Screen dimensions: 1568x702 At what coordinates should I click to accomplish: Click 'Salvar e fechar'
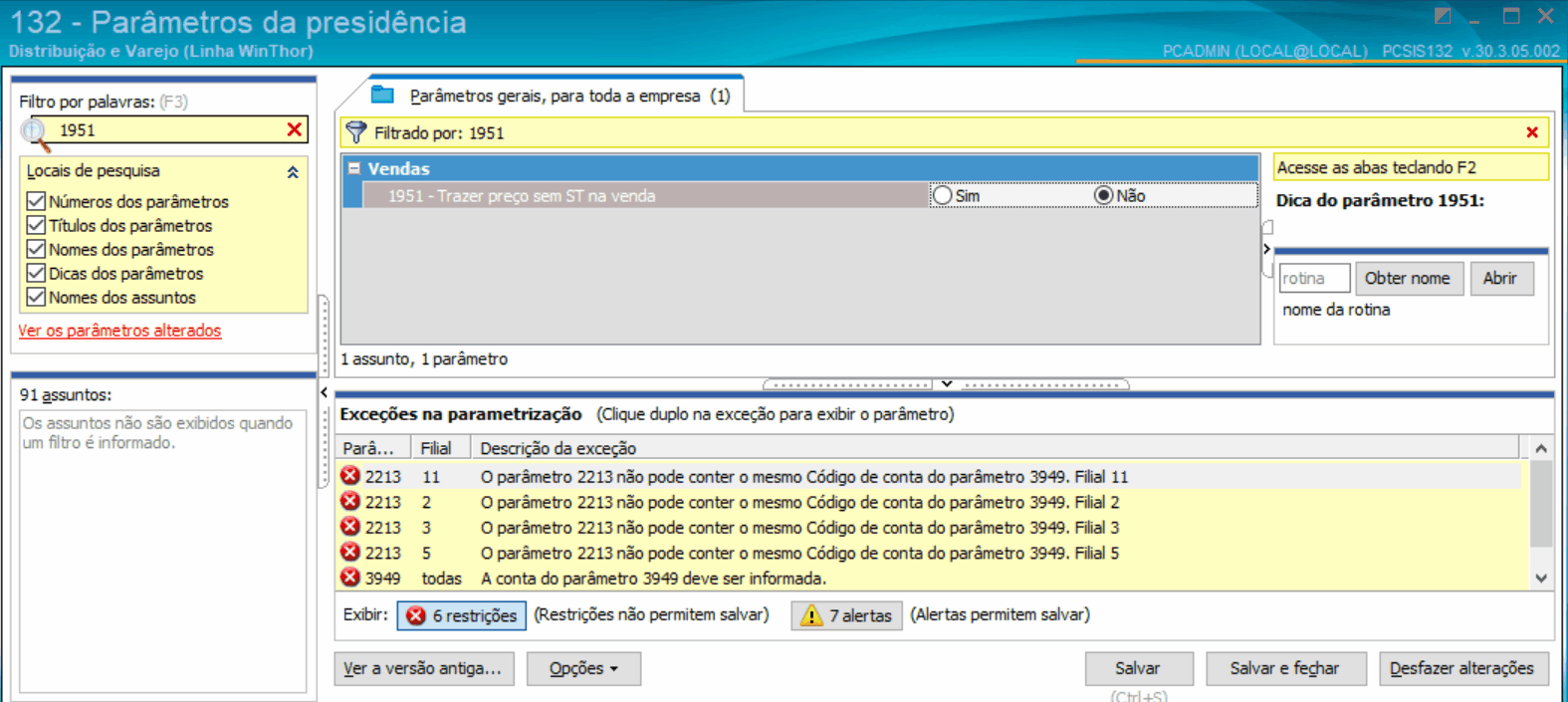(1284, 669)
